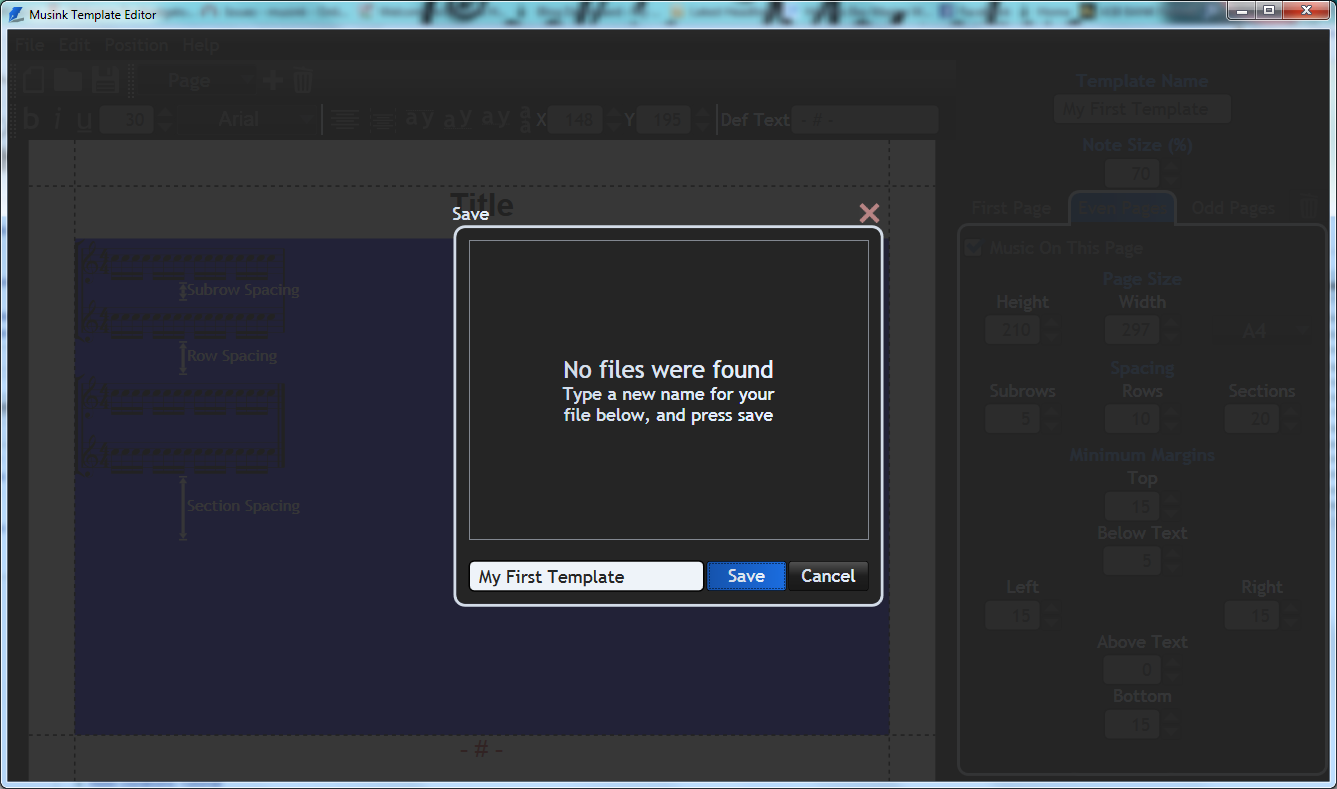Click the new template icon in the toolbar

point(34,81)
